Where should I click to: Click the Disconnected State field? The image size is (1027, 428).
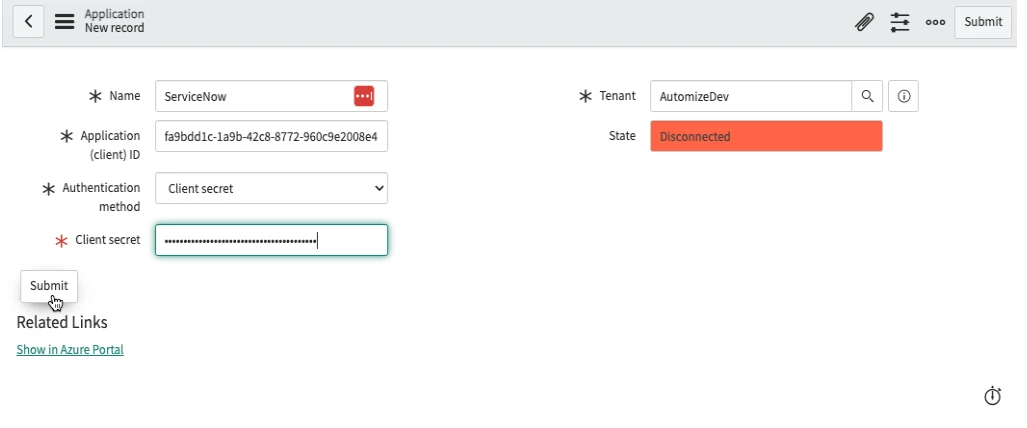point(766,136)
